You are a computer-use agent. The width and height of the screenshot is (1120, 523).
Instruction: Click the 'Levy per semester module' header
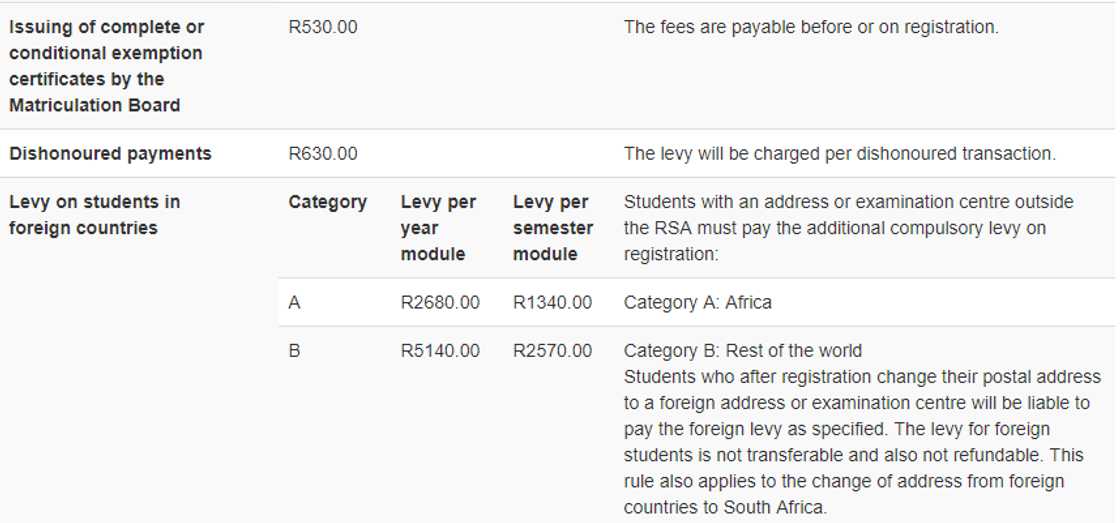pos(552,228)
